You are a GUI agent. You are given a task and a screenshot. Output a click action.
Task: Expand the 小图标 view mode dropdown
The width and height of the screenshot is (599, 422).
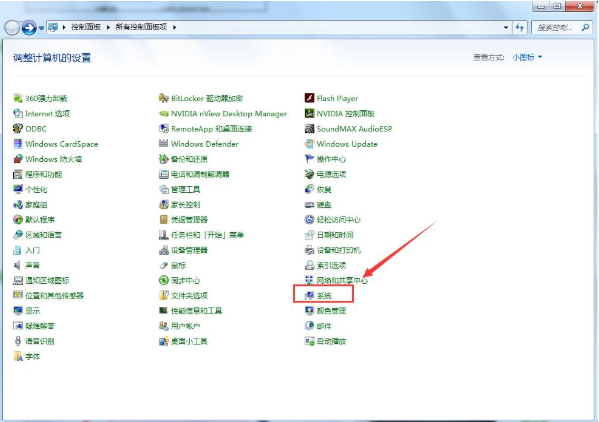pyautogui.click(x=527, y=57)
